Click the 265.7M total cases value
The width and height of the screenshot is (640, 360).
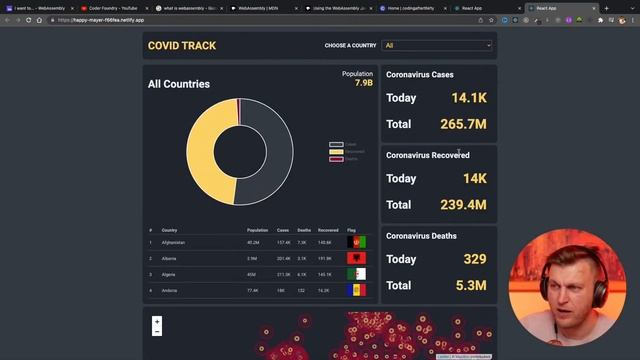tap(463, 124)
